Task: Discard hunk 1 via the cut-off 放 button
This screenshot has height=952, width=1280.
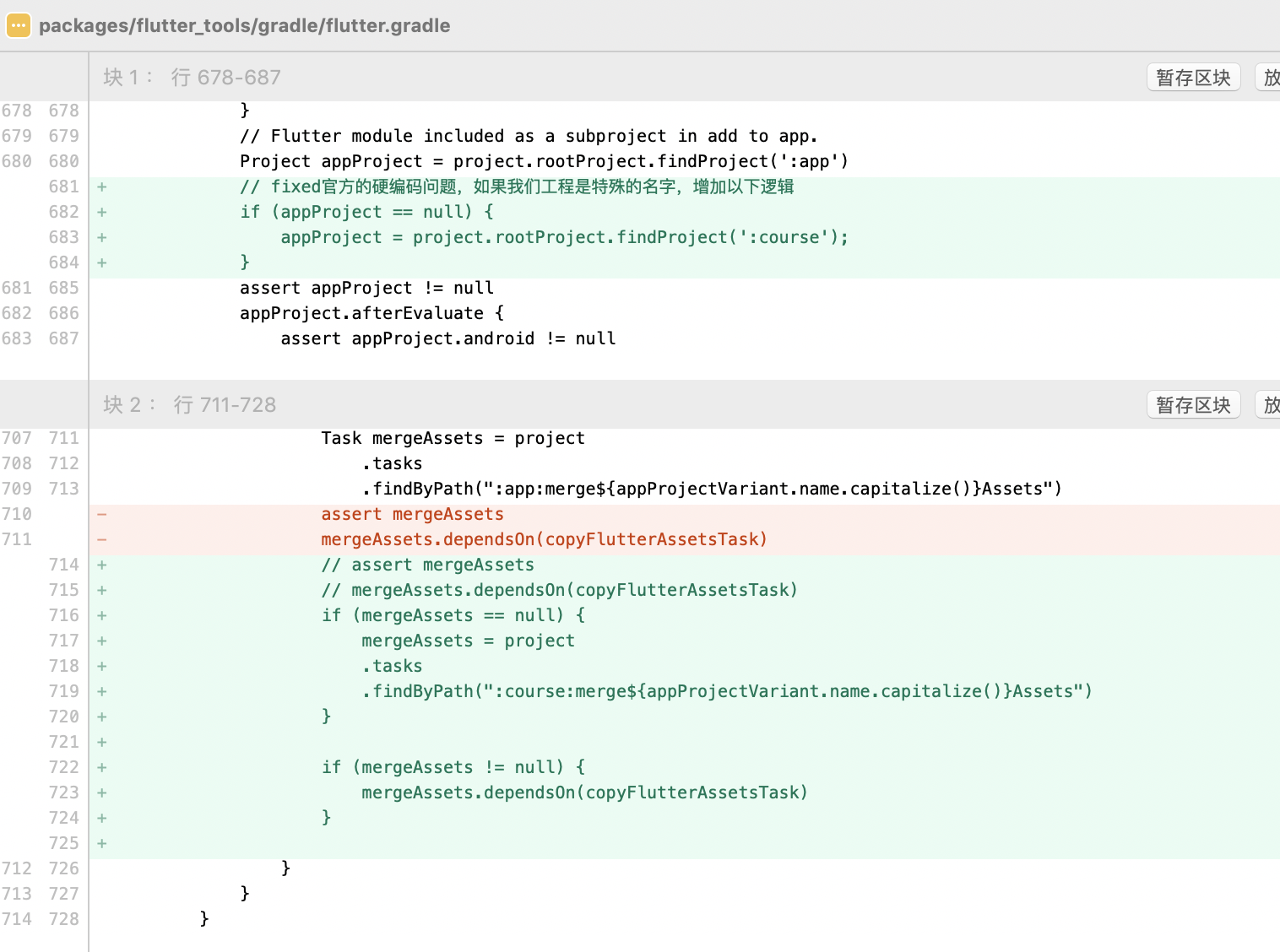Action: coord(1268,78)
